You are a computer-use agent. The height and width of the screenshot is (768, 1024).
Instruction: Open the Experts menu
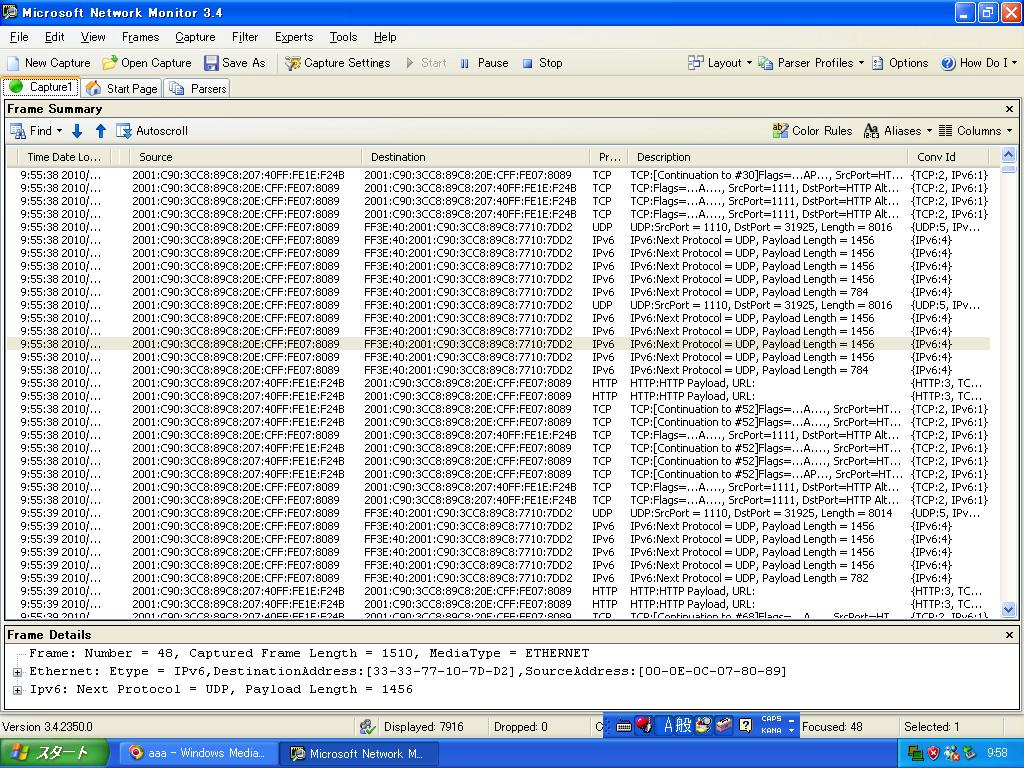(x=294, y=37)
